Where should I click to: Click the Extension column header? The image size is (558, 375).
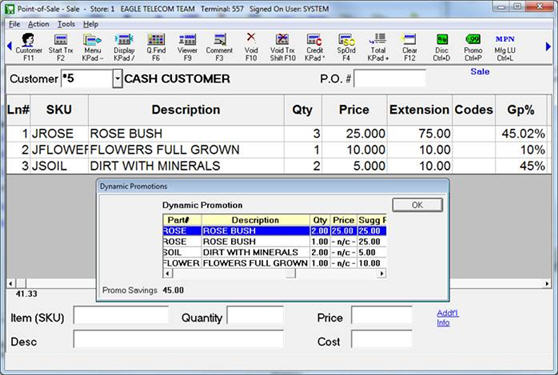click(420, 110)
